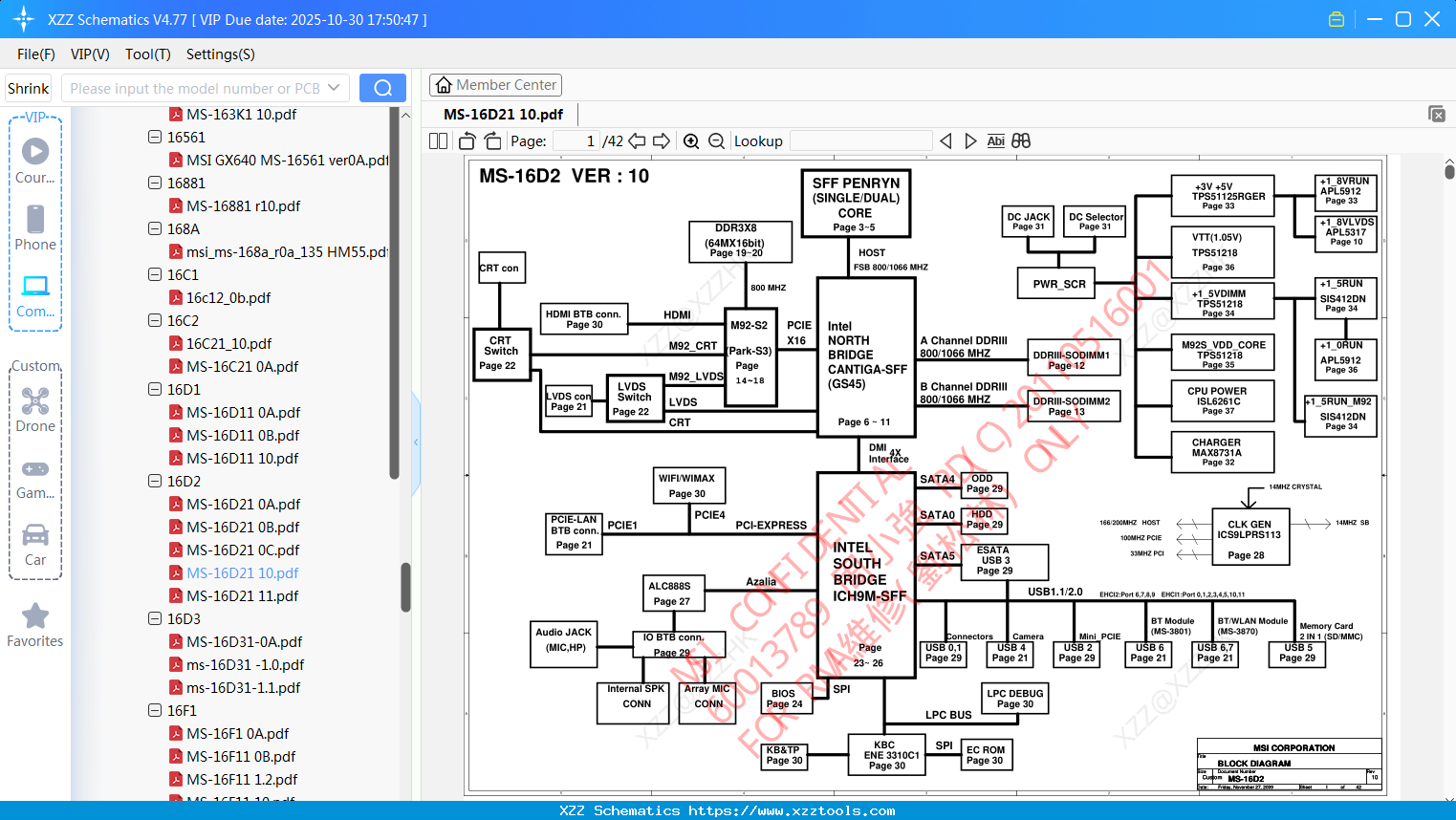The image size is (1456, 820).
Task: Open the Phone category in sidebar
Action: click(x=35, y=227)
